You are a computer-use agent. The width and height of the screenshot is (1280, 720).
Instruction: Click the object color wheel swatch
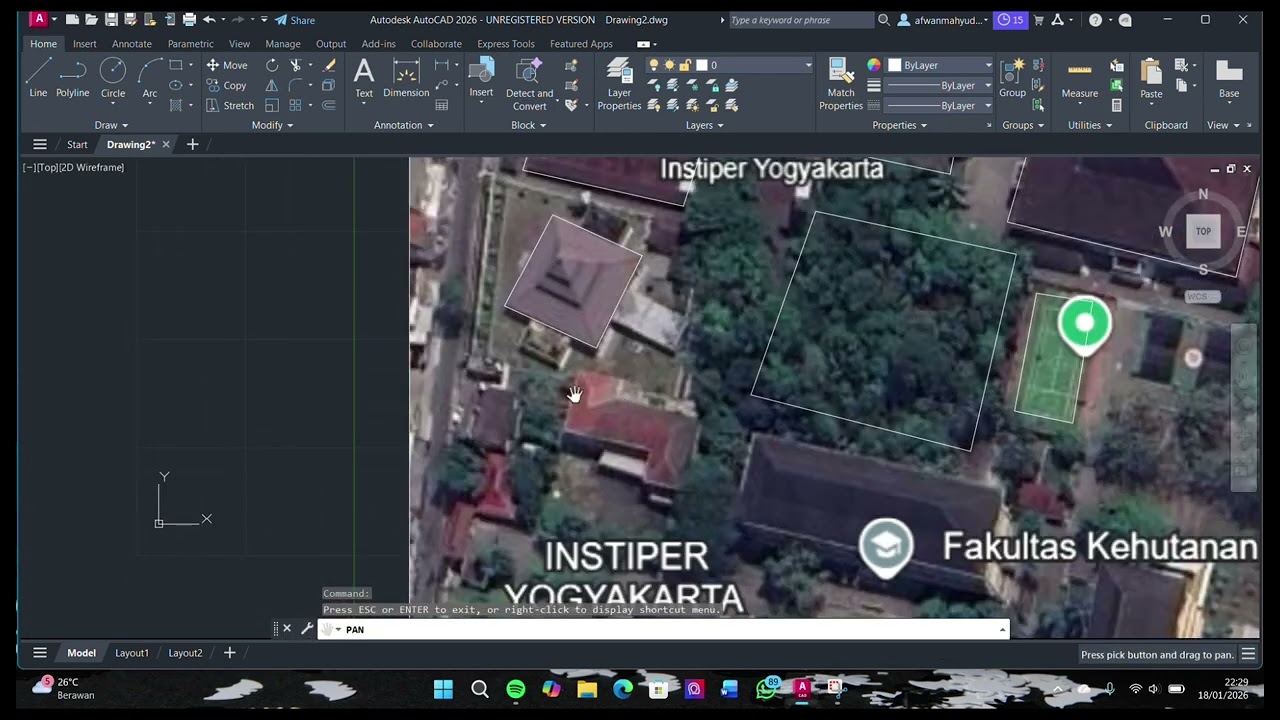[x=874, y=65]
